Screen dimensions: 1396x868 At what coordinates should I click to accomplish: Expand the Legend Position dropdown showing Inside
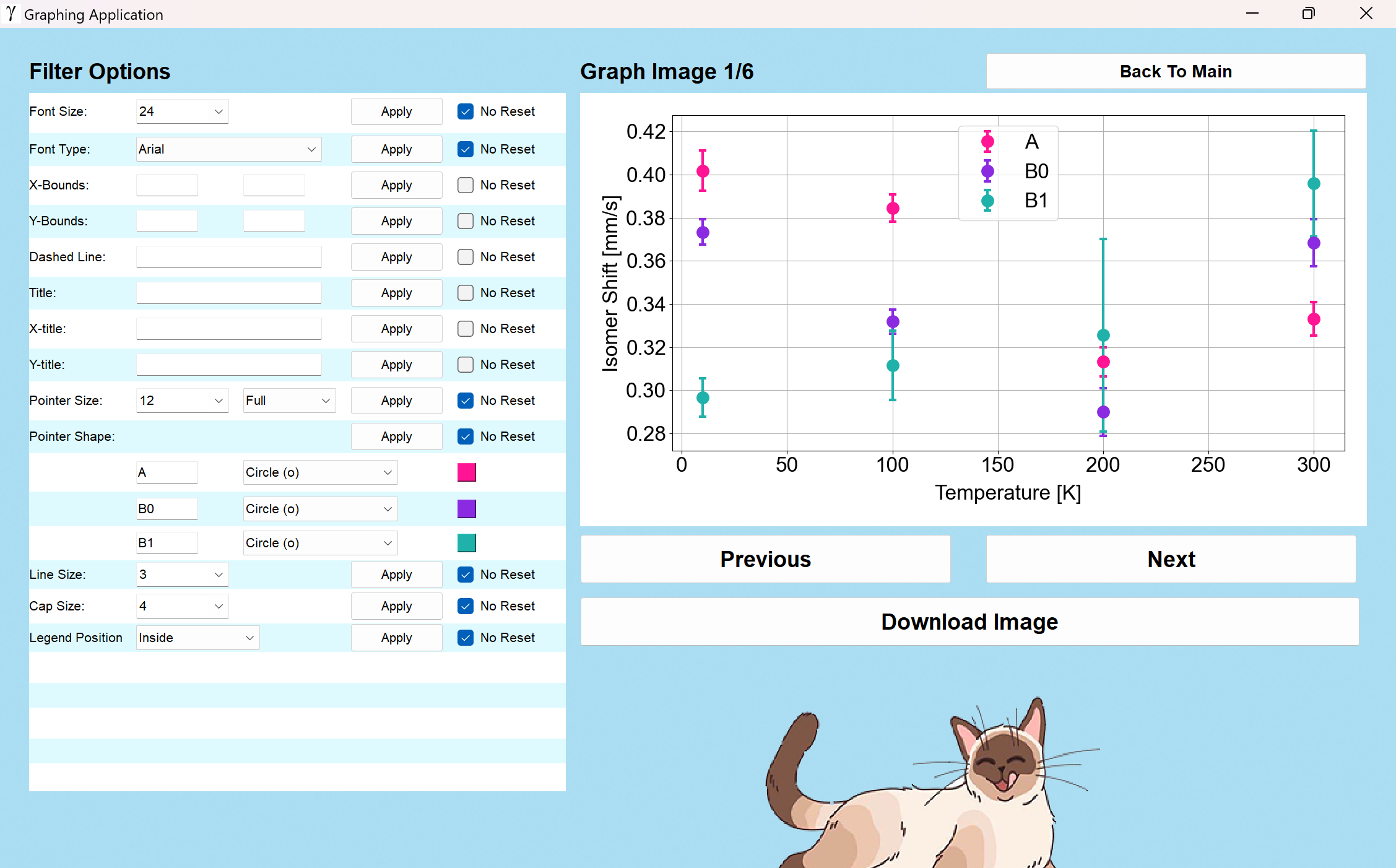[x=197, y=638]
